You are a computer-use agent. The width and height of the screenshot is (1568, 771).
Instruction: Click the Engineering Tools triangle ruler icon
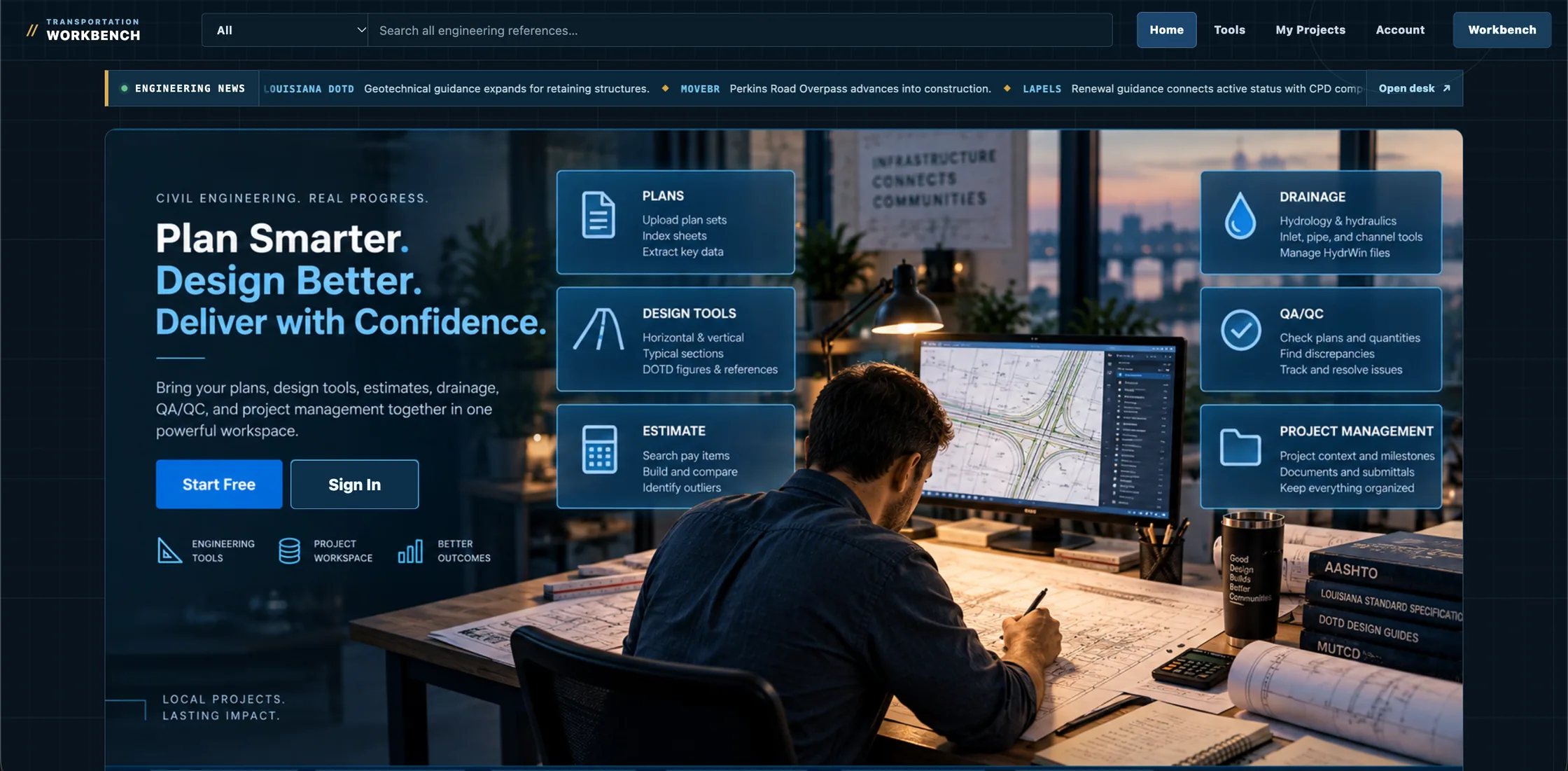coord(169,550)
